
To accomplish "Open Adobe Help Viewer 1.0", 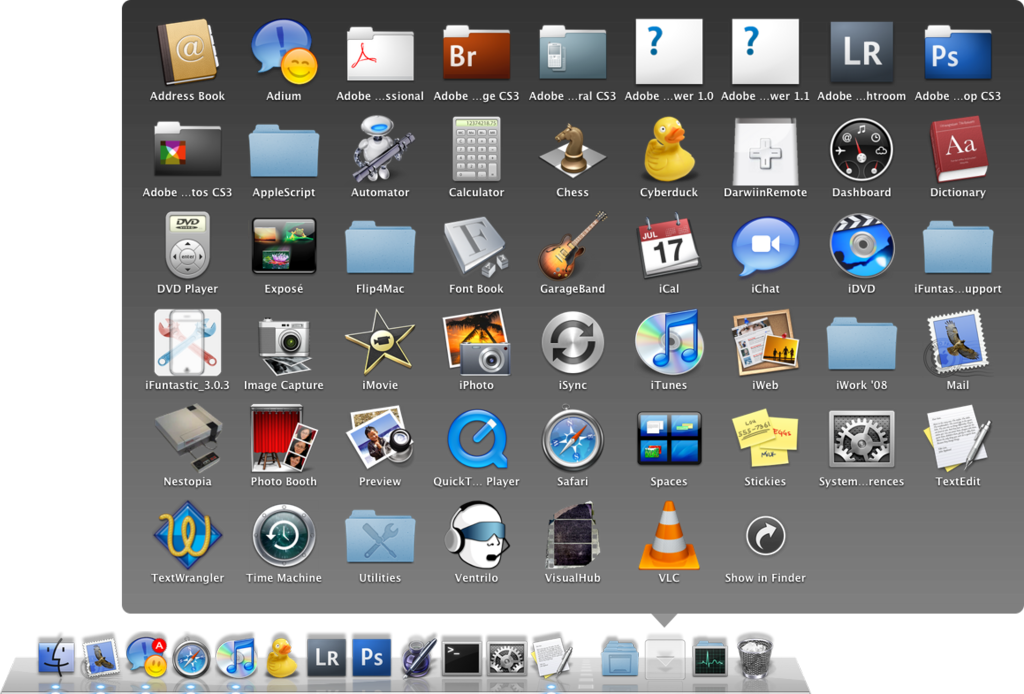I will [x=669, y=52].
